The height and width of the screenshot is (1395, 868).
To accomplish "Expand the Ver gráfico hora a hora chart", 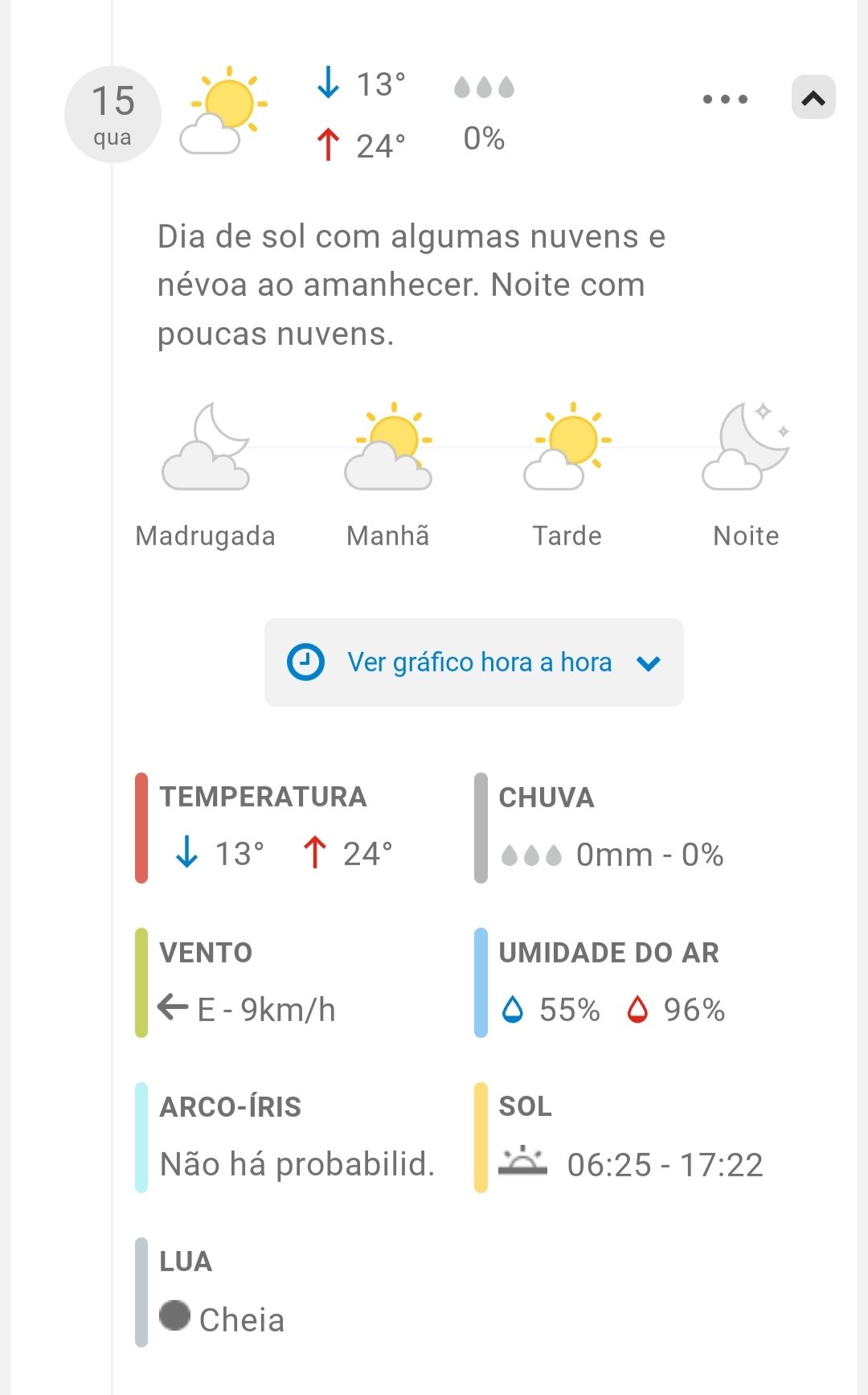I will click(x=473, y=663).
